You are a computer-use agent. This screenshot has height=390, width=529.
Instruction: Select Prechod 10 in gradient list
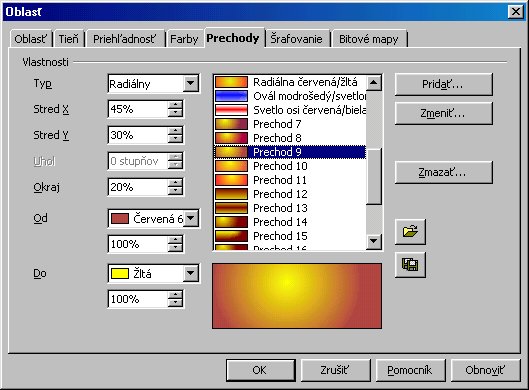coord(290,166)
